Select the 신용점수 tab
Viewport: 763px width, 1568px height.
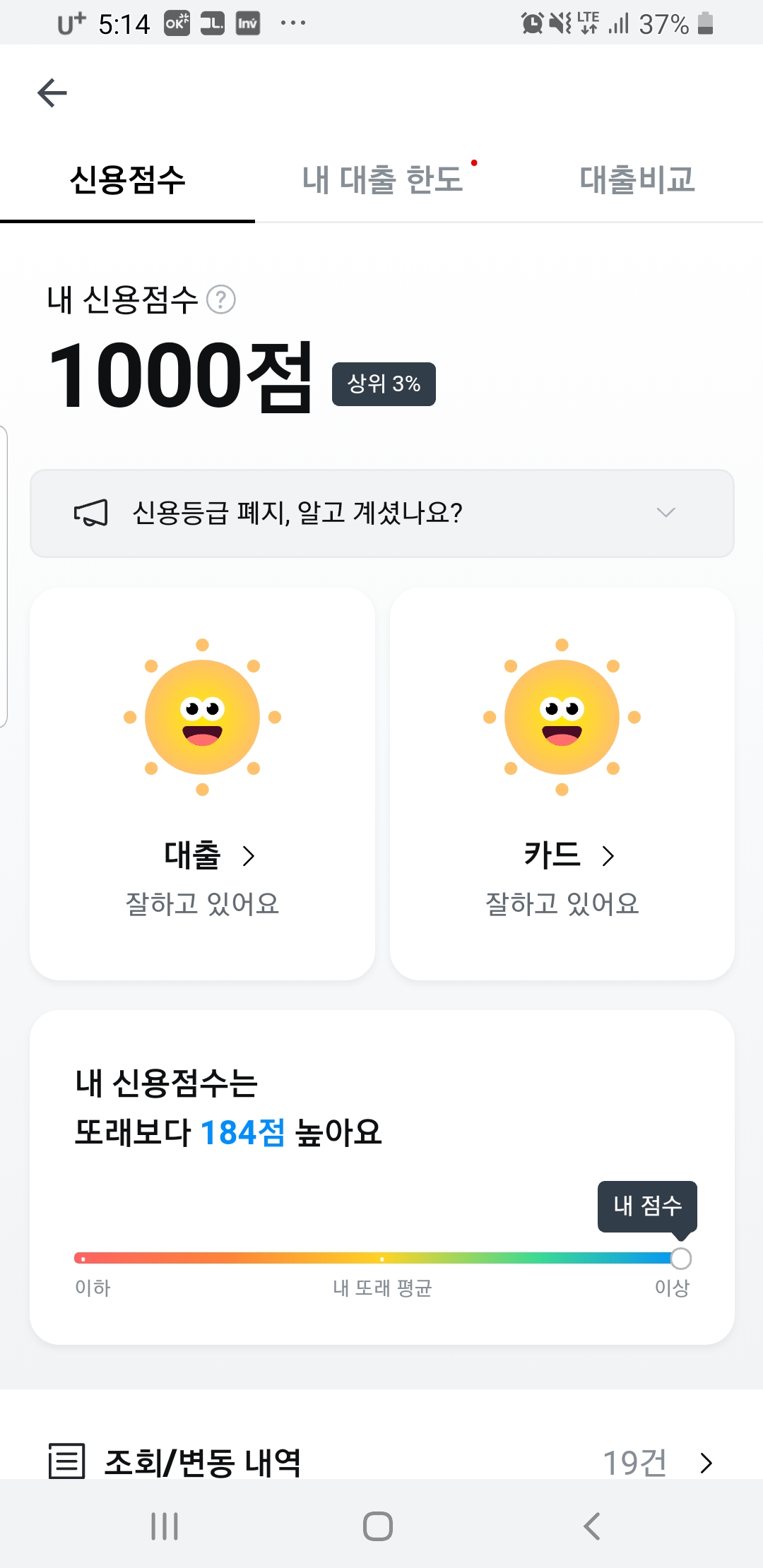(127, 179)
